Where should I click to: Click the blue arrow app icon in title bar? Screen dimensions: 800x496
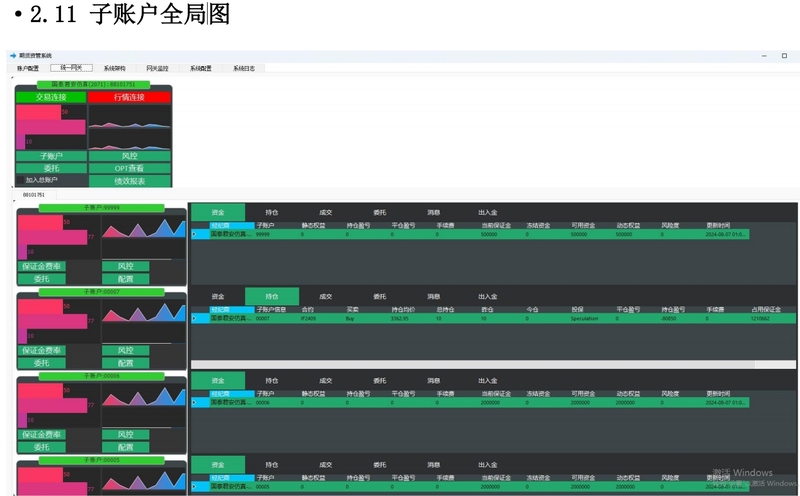(13, 56)
